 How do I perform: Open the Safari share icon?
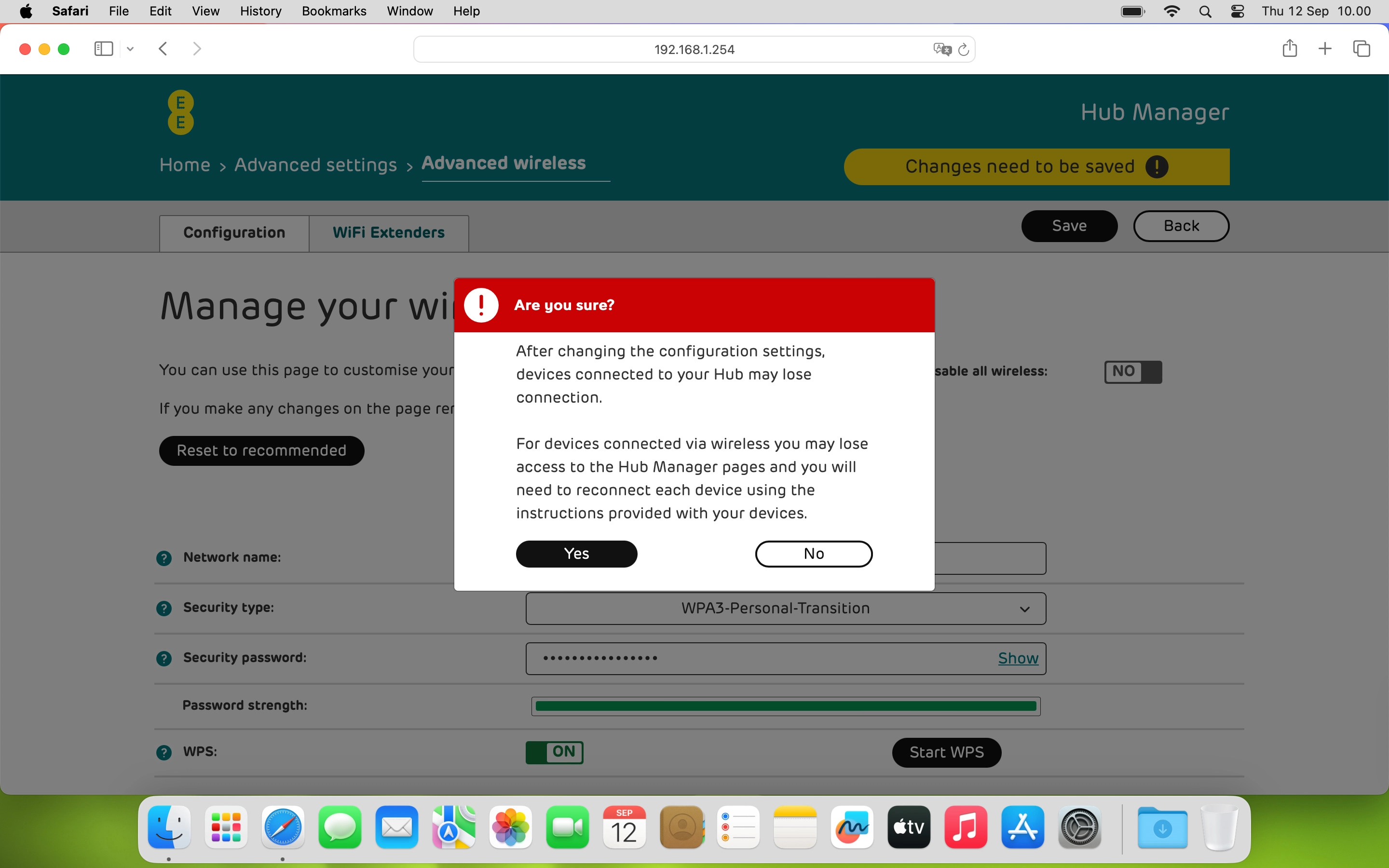point(1289,48)
